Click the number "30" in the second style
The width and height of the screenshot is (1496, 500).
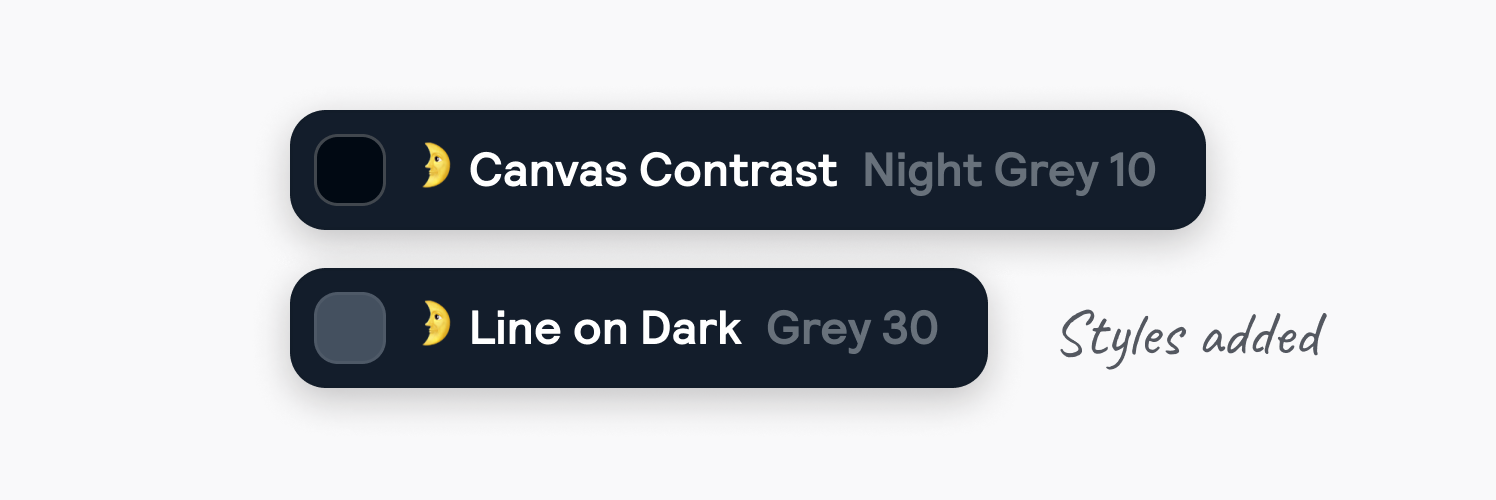910,329
